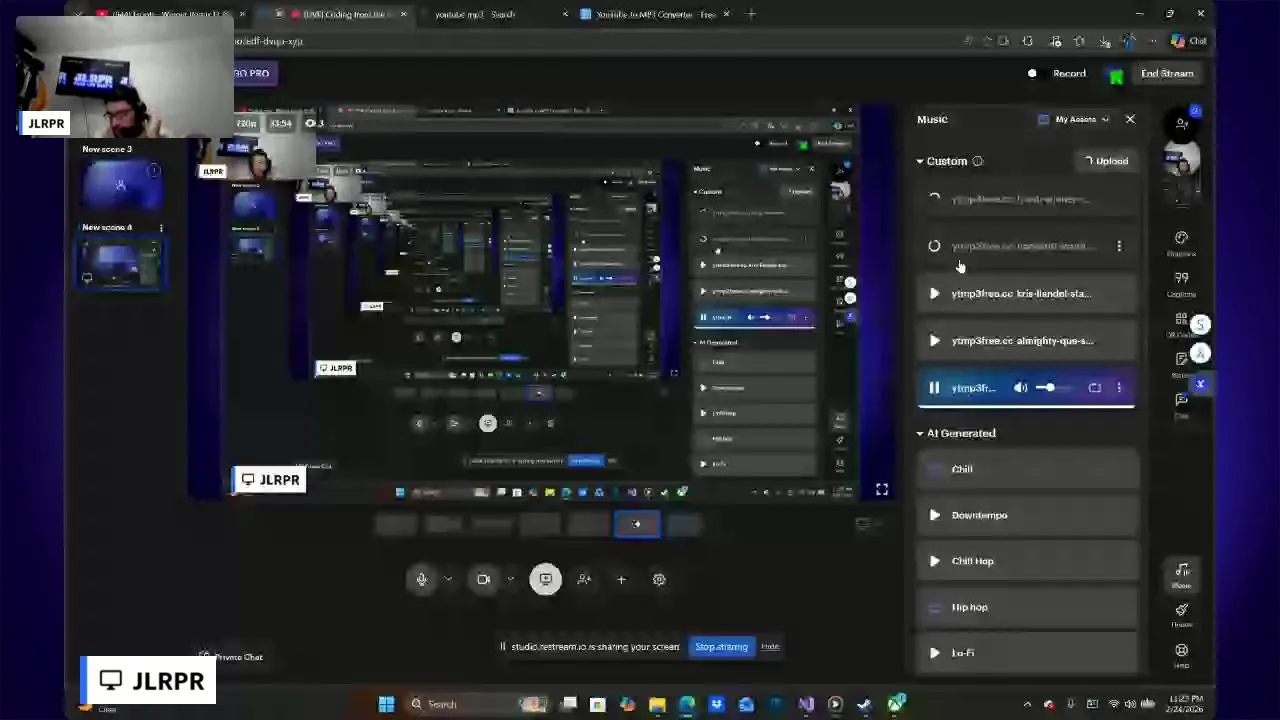Open options menu for the loading second track
Viewport: 1280px width, 720px height.
click(x=1119, y=246)
